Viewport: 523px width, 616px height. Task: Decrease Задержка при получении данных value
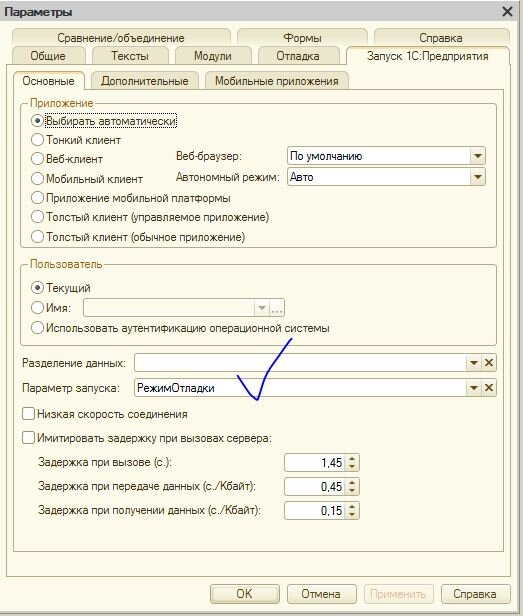click(352, 515)
